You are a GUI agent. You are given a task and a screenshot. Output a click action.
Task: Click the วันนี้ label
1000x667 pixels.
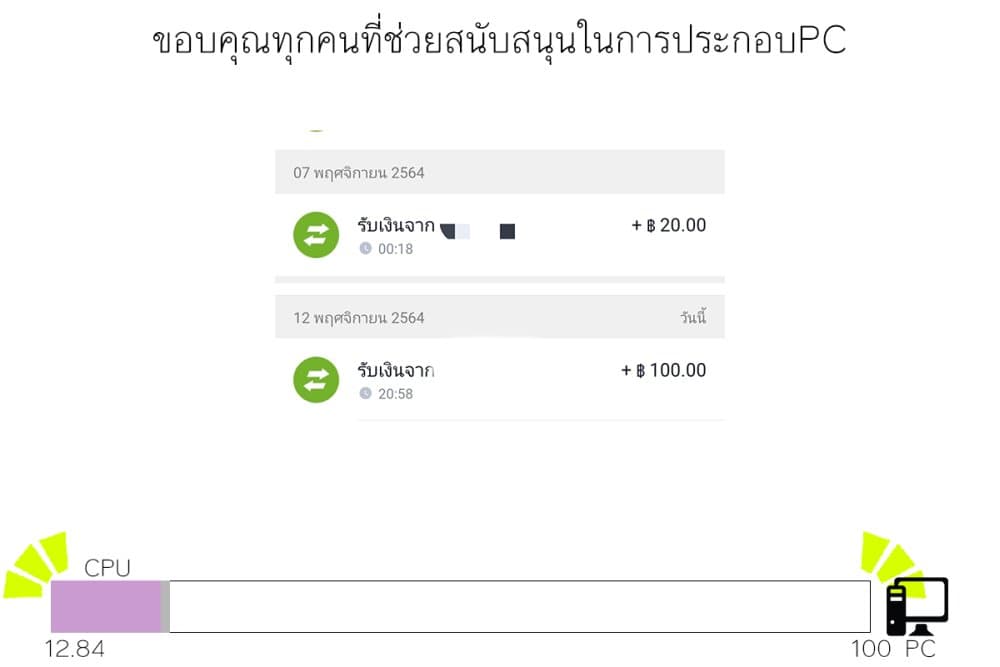[x=693, y=317]
